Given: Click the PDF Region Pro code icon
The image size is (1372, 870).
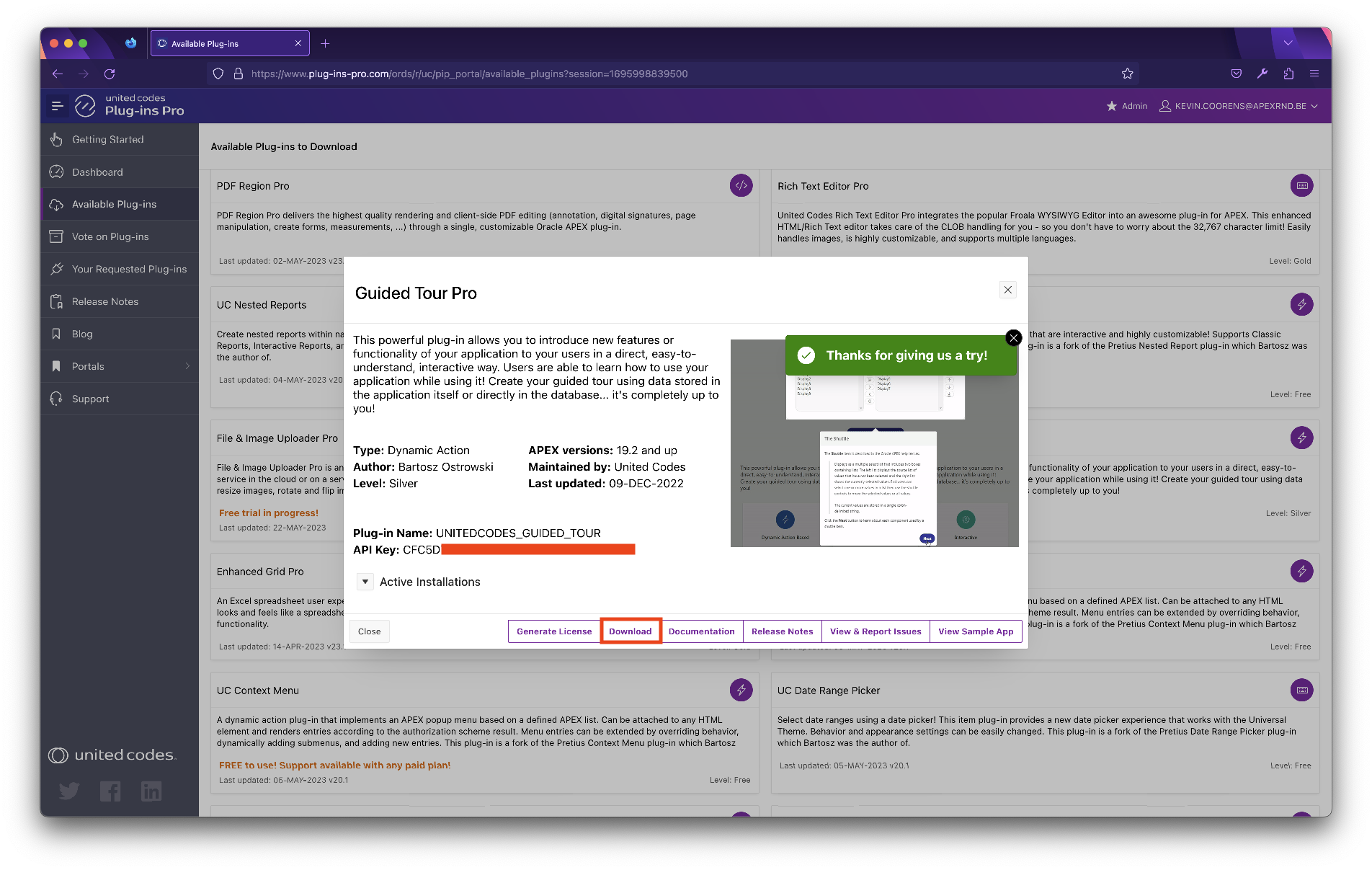Looking at the screenshot, I should click(x=741, y=185).
